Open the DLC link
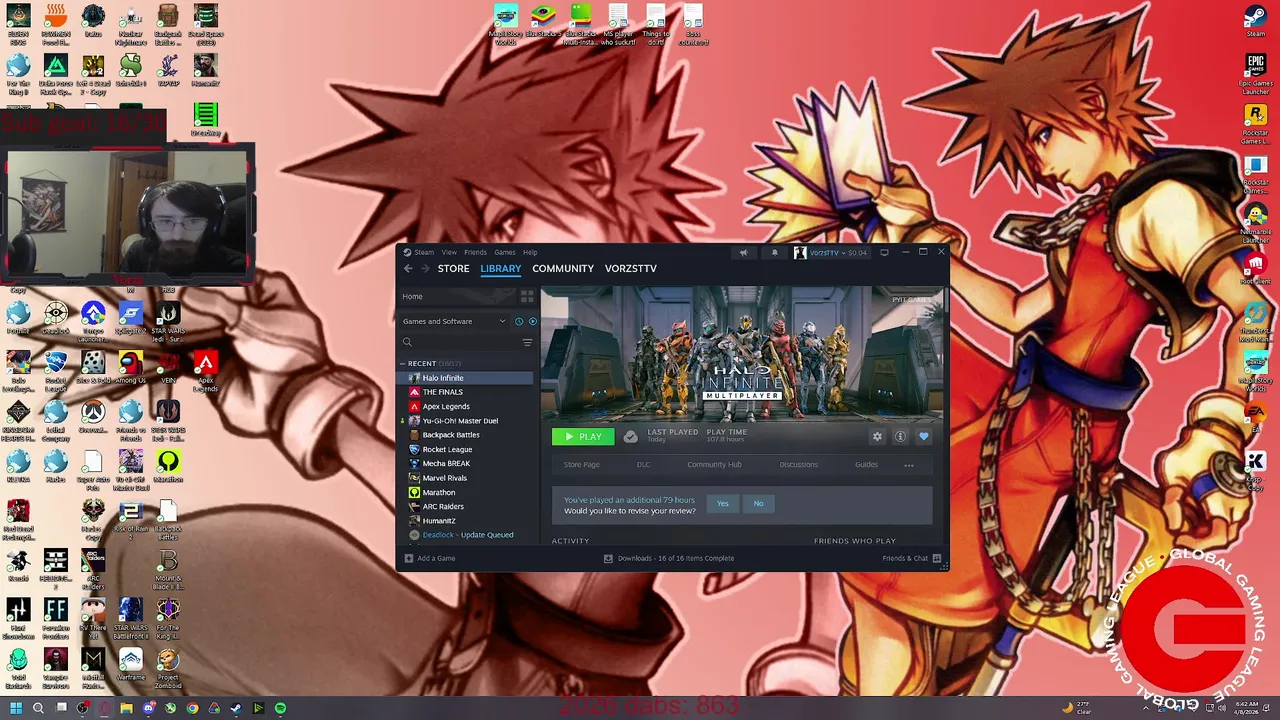Viewport: 1280px width, 720px height. 643,464
